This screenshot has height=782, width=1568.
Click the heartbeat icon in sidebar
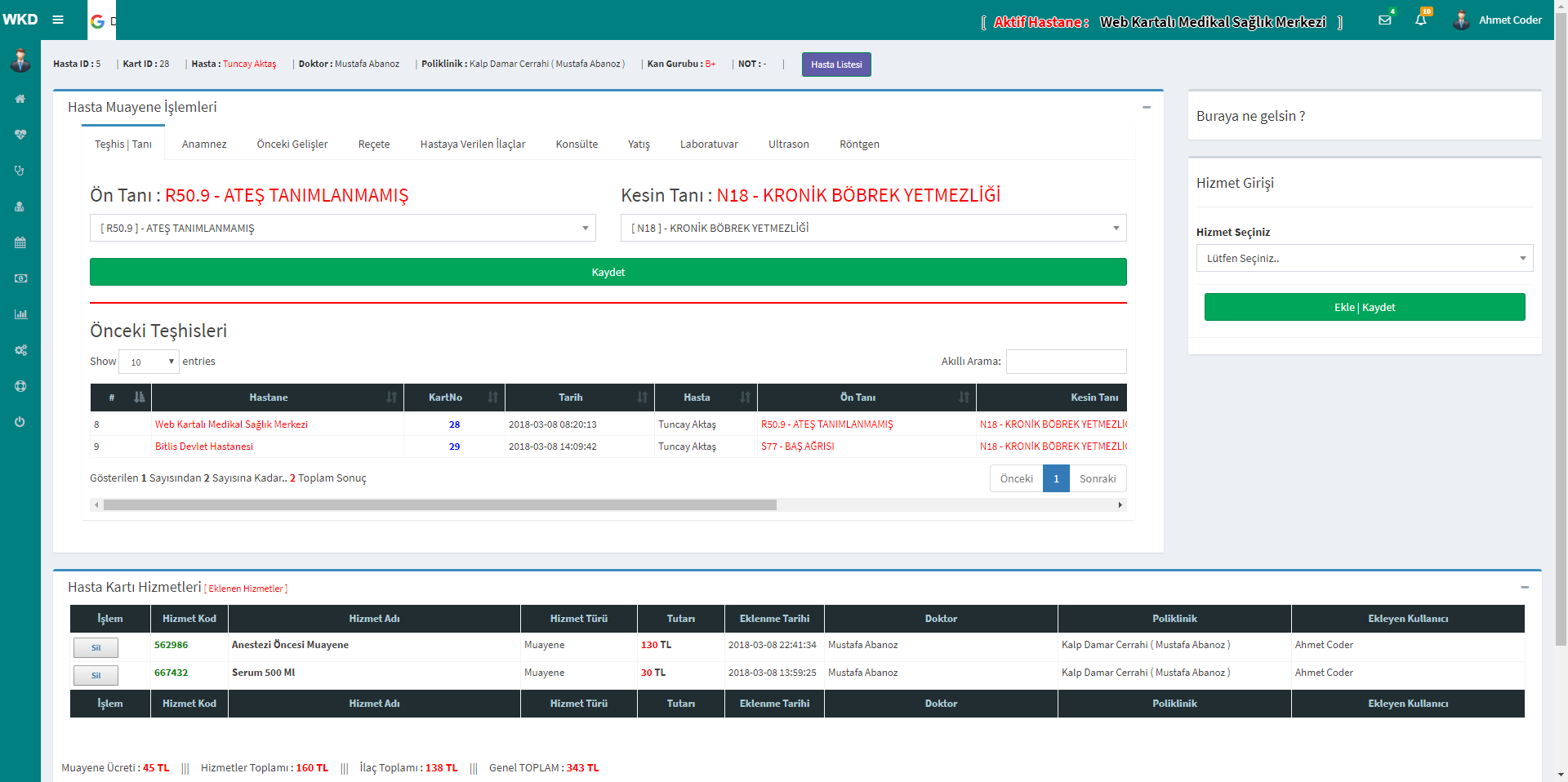pyautogui.click(x=20, y=135)
